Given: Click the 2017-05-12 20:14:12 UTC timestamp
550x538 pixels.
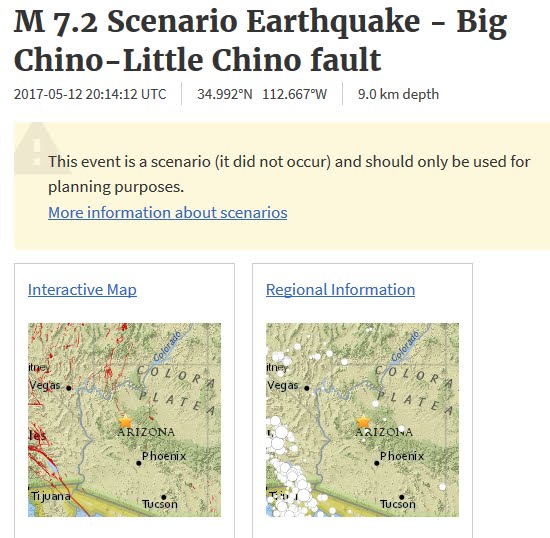Looking at the screenshot, I should tap(90, 94).
